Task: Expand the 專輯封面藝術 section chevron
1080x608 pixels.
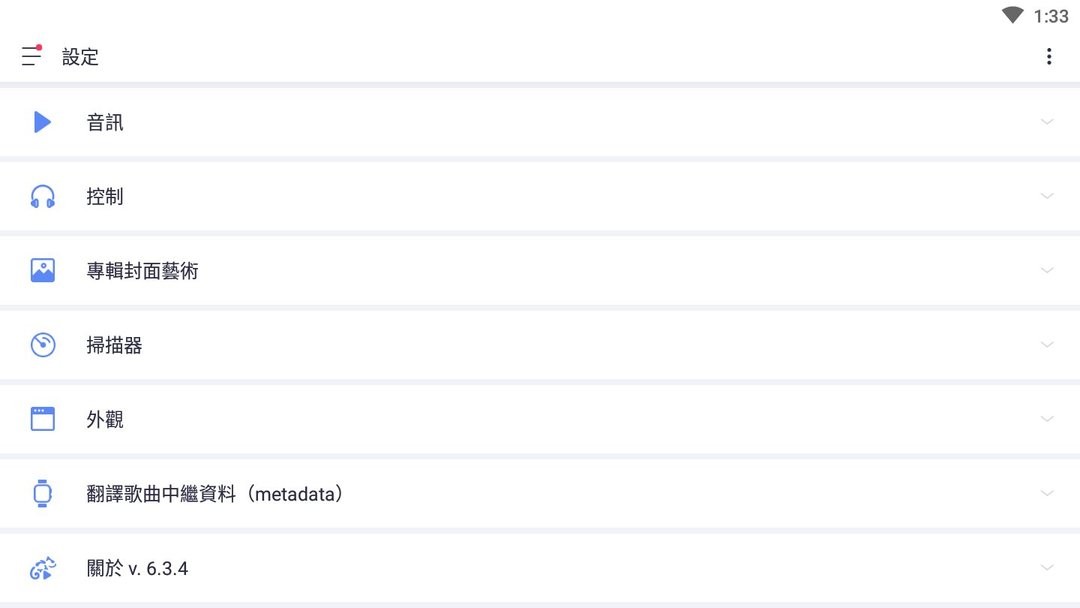Action: 1047,270
